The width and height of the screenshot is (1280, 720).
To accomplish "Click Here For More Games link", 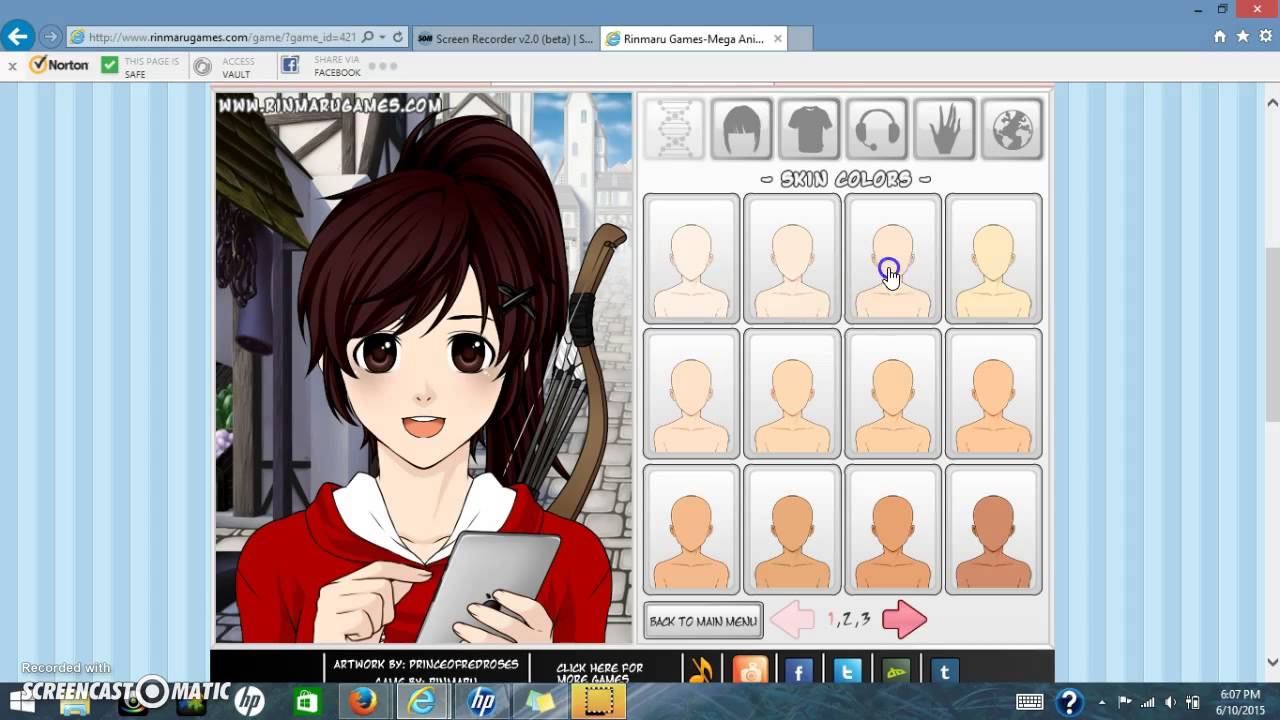I will (599, 673).
